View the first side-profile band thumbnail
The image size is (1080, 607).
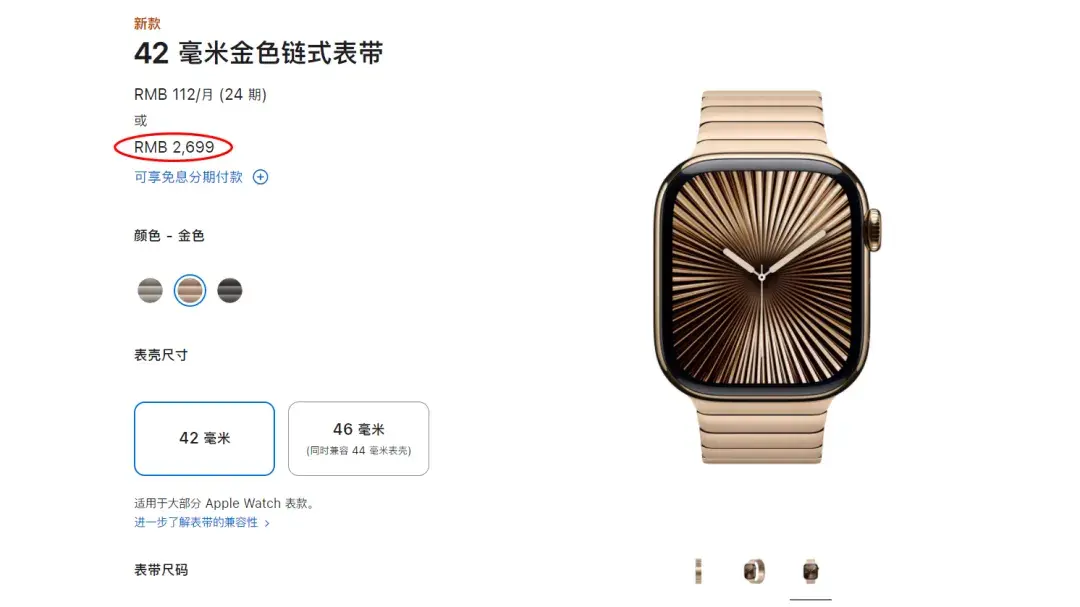click(698, 571)
